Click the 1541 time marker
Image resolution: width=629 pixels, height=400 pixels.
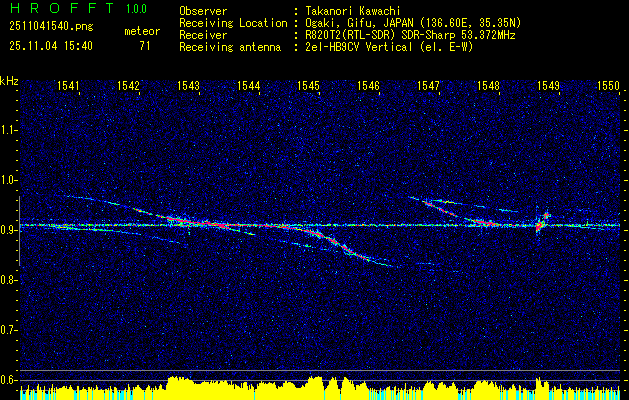point(68,85)
